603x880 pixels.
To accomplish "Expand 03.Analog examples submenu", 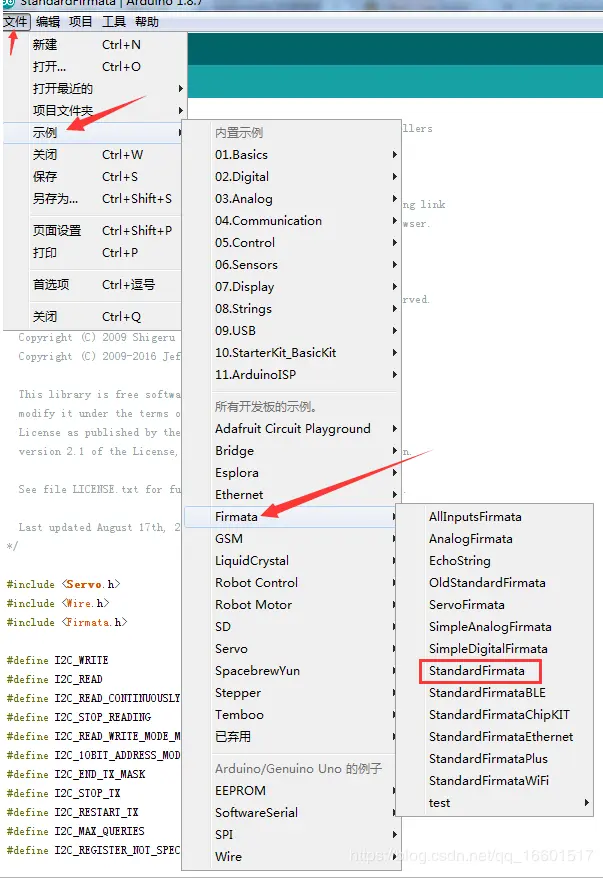I will click(291, 199).
